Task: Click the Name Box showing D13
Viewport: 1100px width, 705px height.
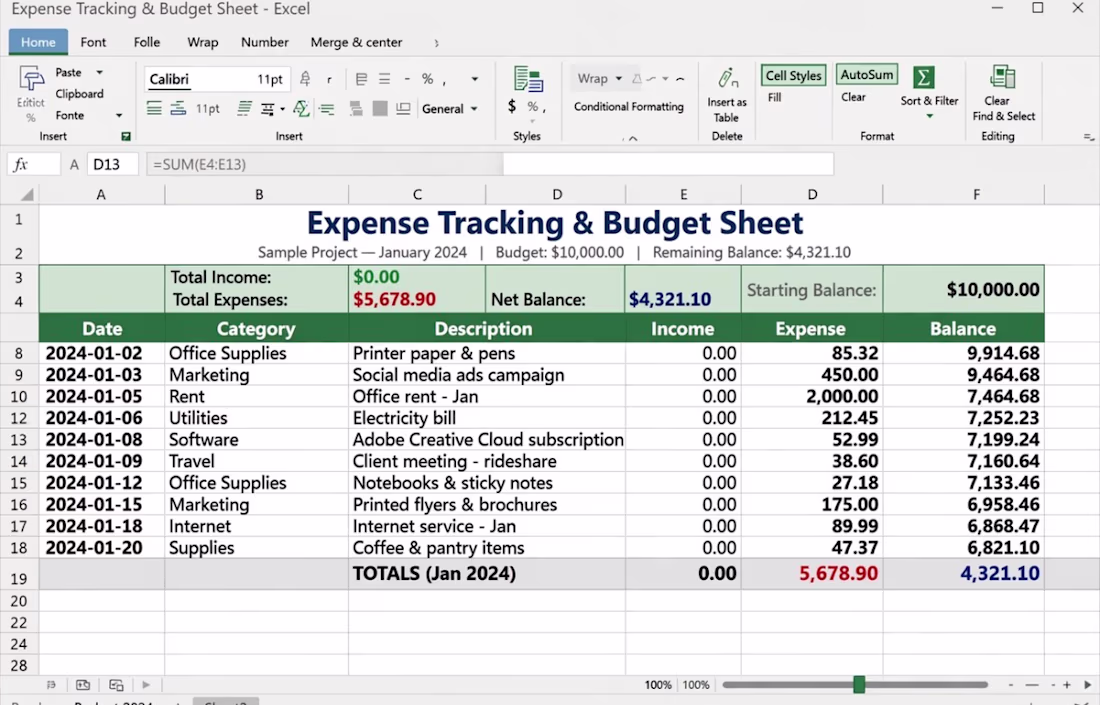Action: pyautogui.click(x=112, y=164)
